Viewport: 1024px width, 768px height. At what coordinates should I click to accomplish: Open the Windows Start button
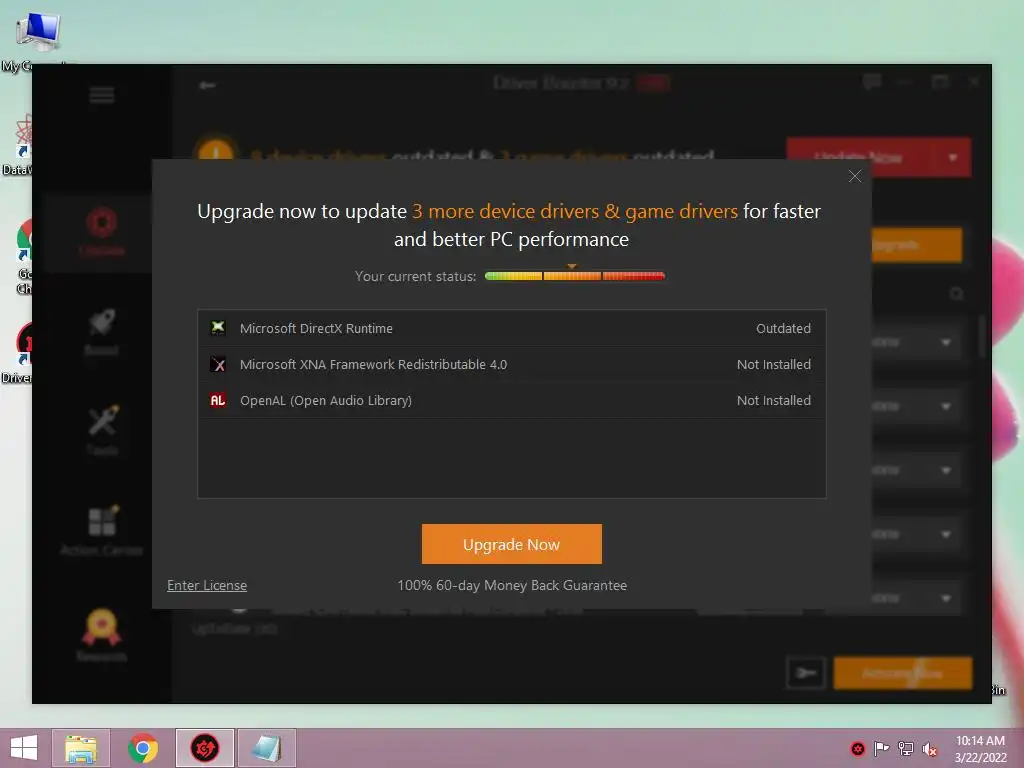pyautogui.click(x=24, y=748)
